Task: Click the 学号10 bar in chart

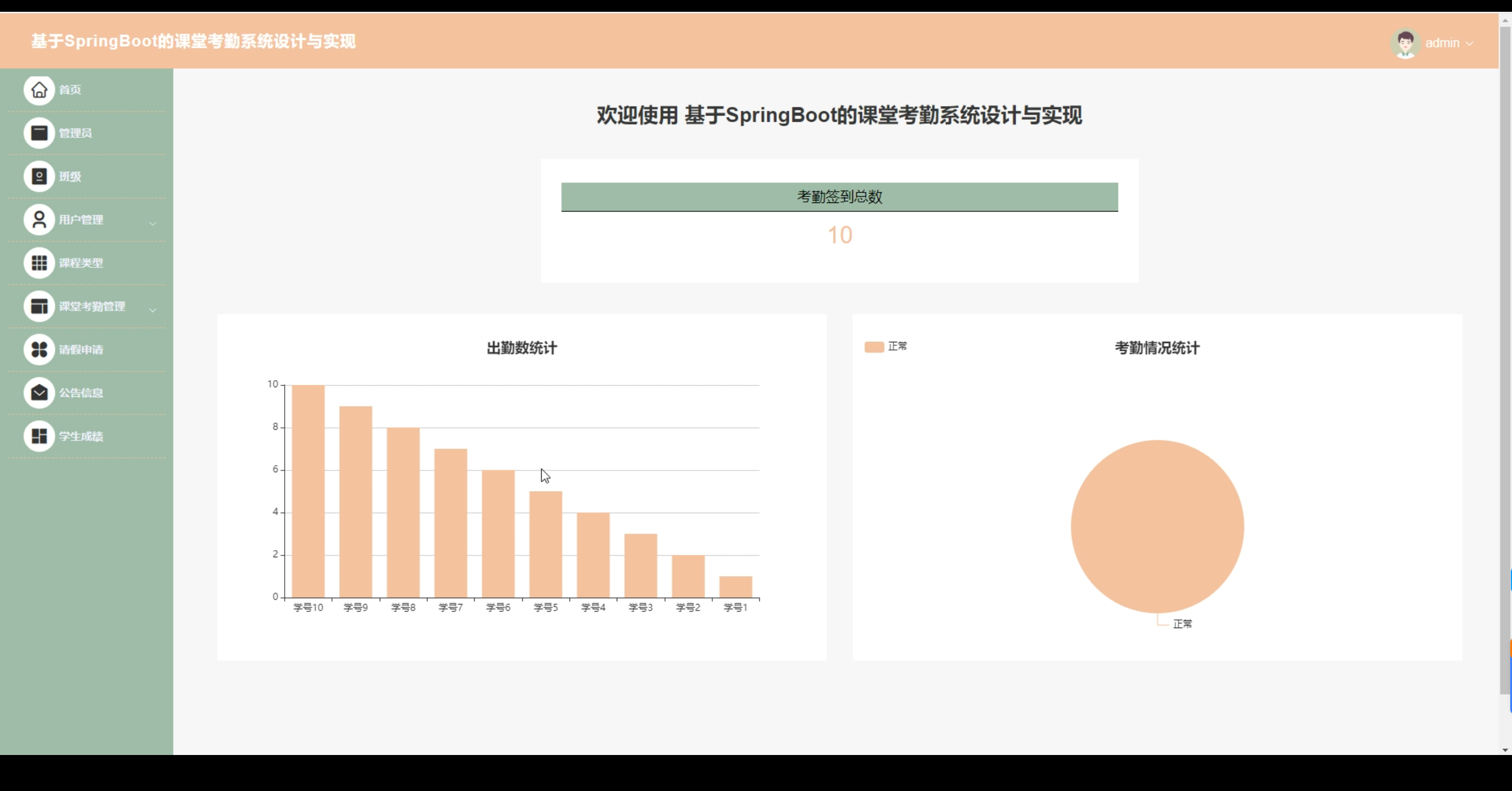Action: [308, 490]
